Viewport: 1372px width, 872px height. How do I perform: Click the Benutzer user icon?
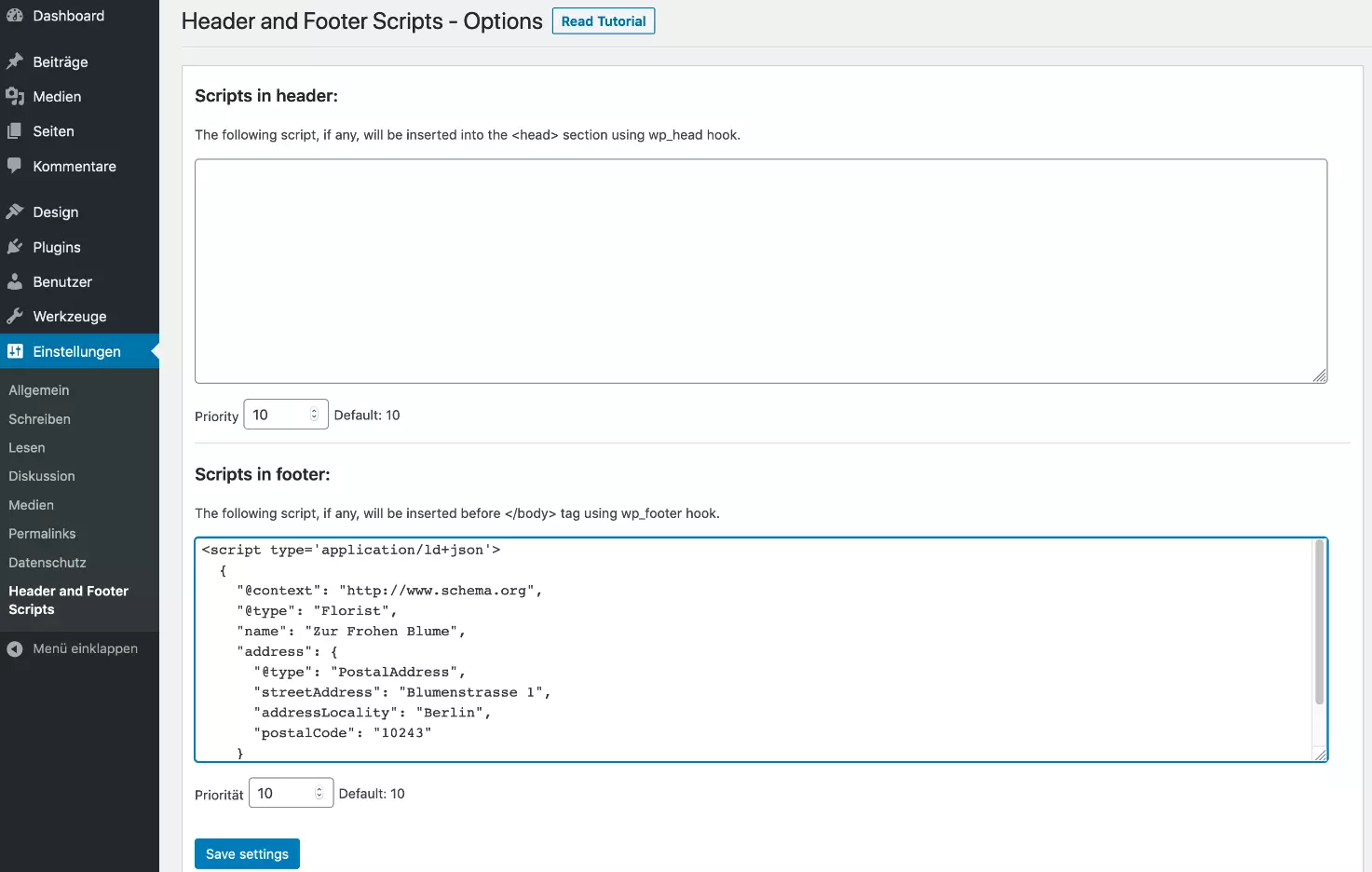pyautogui.click(x=15, y=281)
